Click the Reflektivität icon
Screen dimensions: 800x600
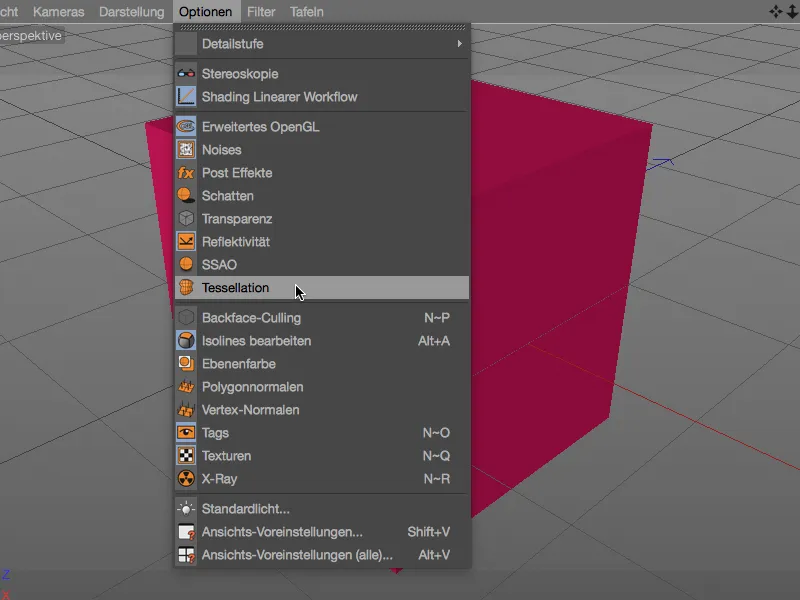[186, 241]
